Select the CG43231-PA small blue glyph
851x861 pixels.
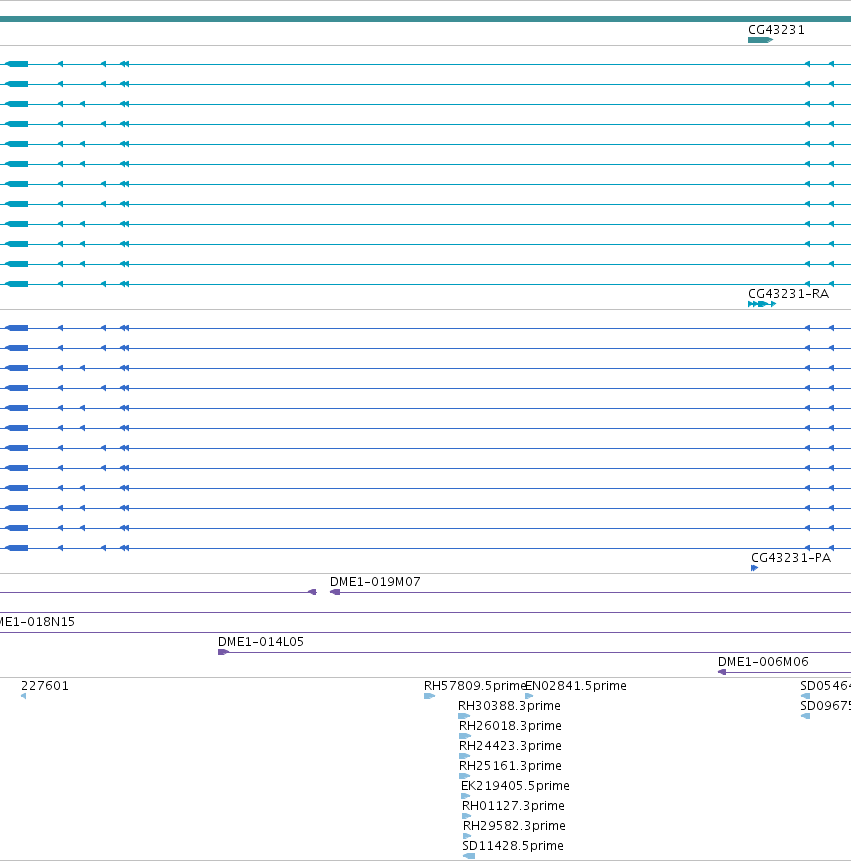tap(754, 568)
